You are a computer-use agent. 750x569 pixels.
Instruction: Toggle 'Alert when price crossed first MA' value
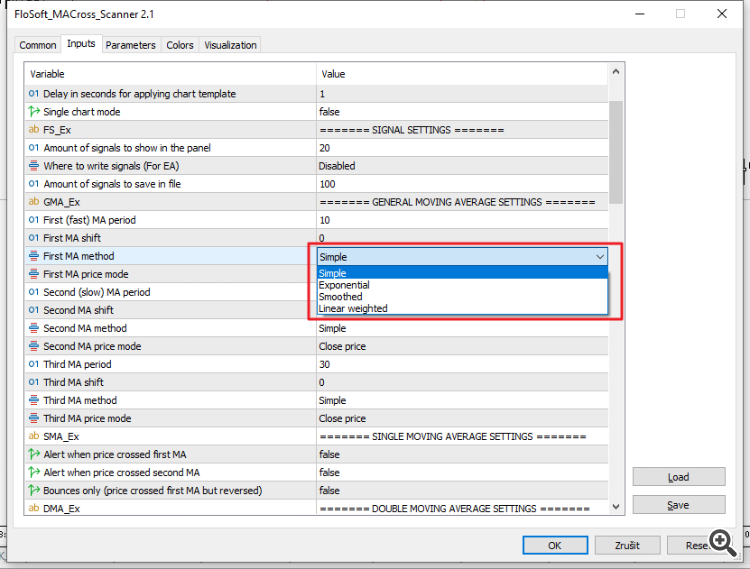pos(462,454)
